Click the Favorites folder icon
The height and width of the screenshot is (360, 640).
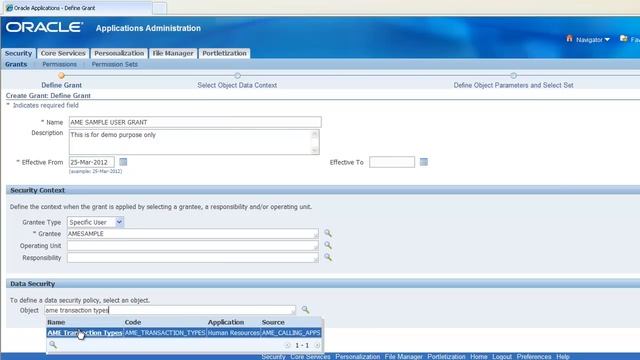click(624, 39)
